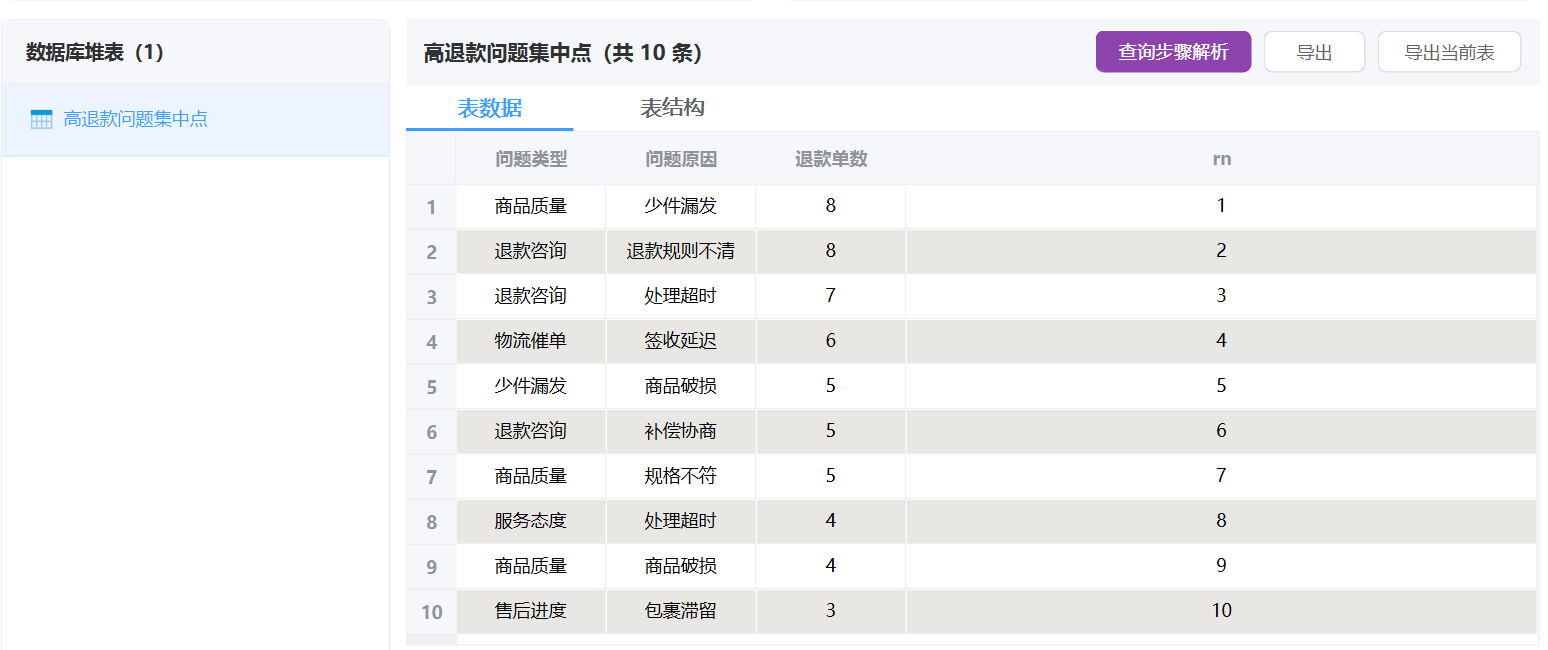Click the 少件漏发 cell in row 1
Image resolution: width=1548 pixels, height=650 pixels.
point(681,206)
